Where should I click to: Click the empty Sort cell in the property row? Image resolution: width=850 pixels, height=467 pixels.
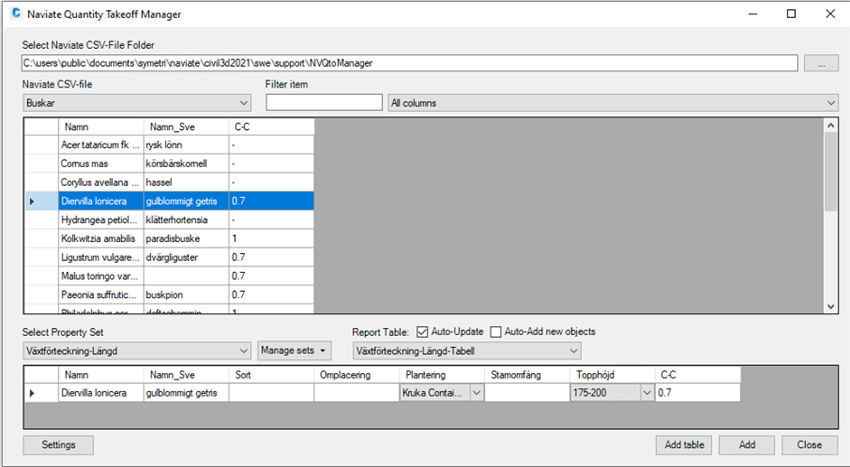[271, 393]
